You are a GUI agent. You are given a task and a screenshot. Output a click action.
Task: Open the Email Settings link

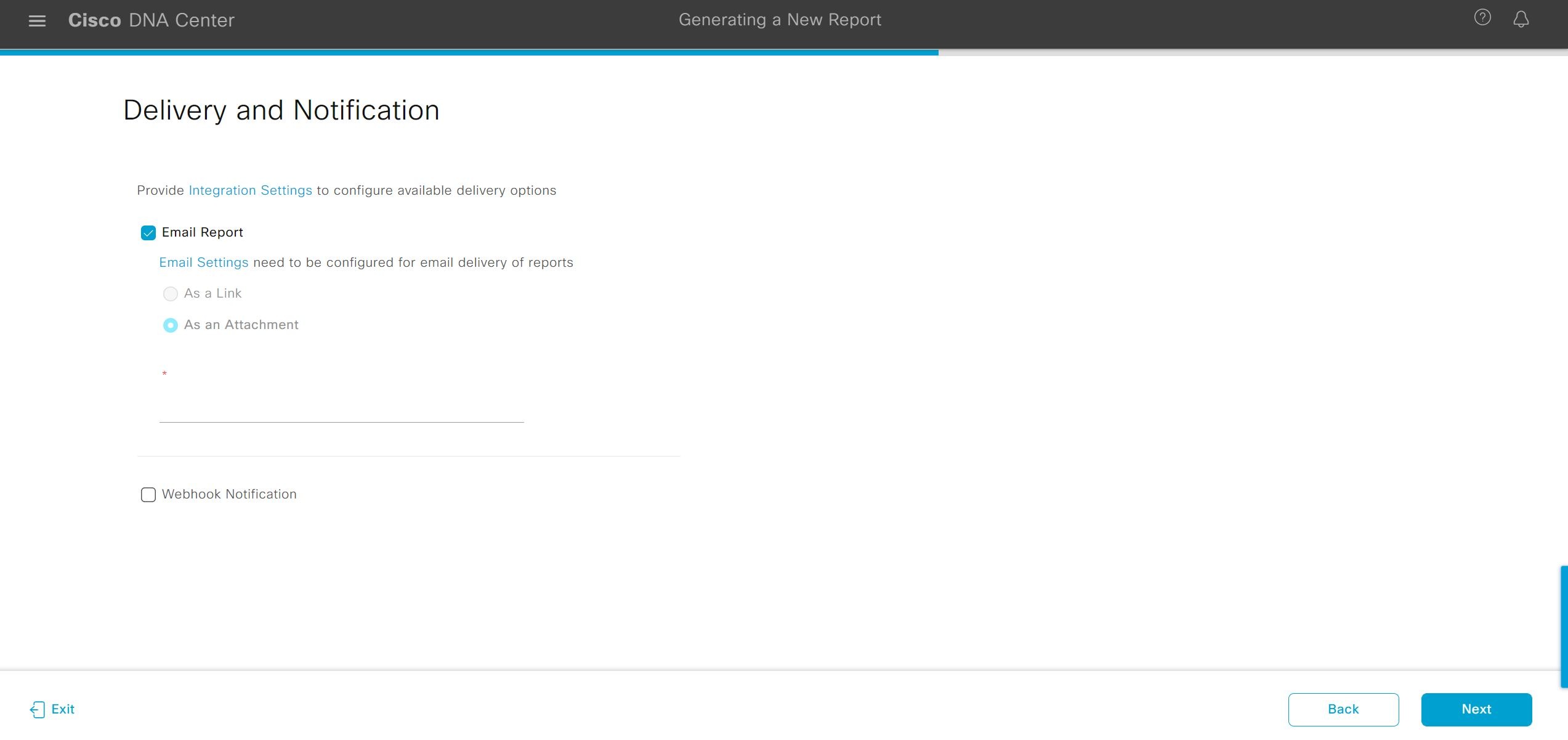click(204, 262)
